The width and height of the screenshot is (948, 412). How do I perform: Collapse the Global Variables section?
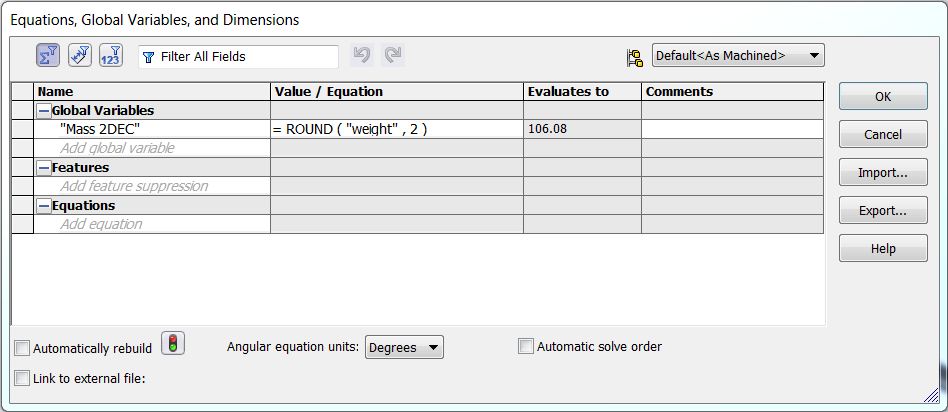tap(44, 111)
